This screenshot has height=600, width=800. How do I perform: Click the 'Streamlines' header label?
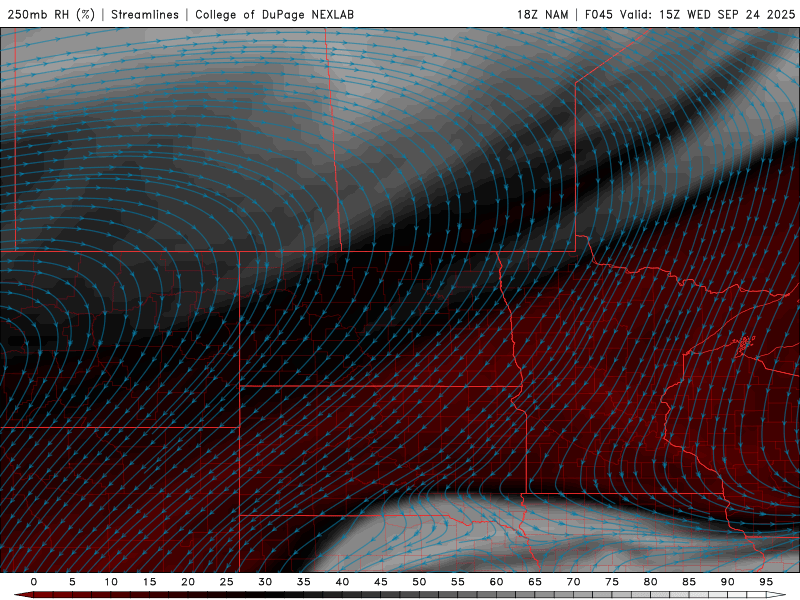(x=145, y=14)
